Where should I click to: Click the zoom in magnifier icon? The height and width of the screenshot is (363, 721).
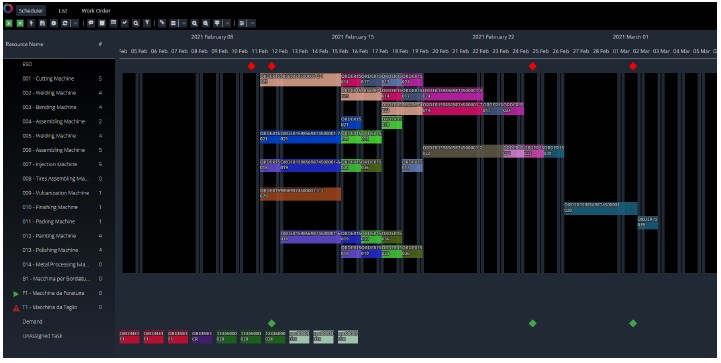195,23
